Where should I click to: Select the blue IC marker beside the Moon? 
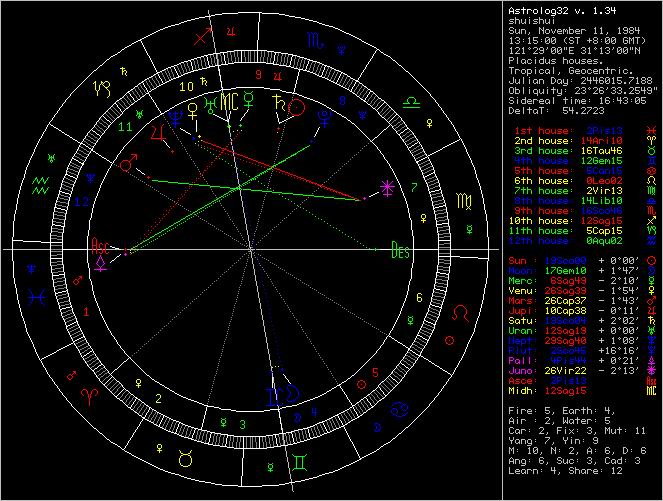274,397
